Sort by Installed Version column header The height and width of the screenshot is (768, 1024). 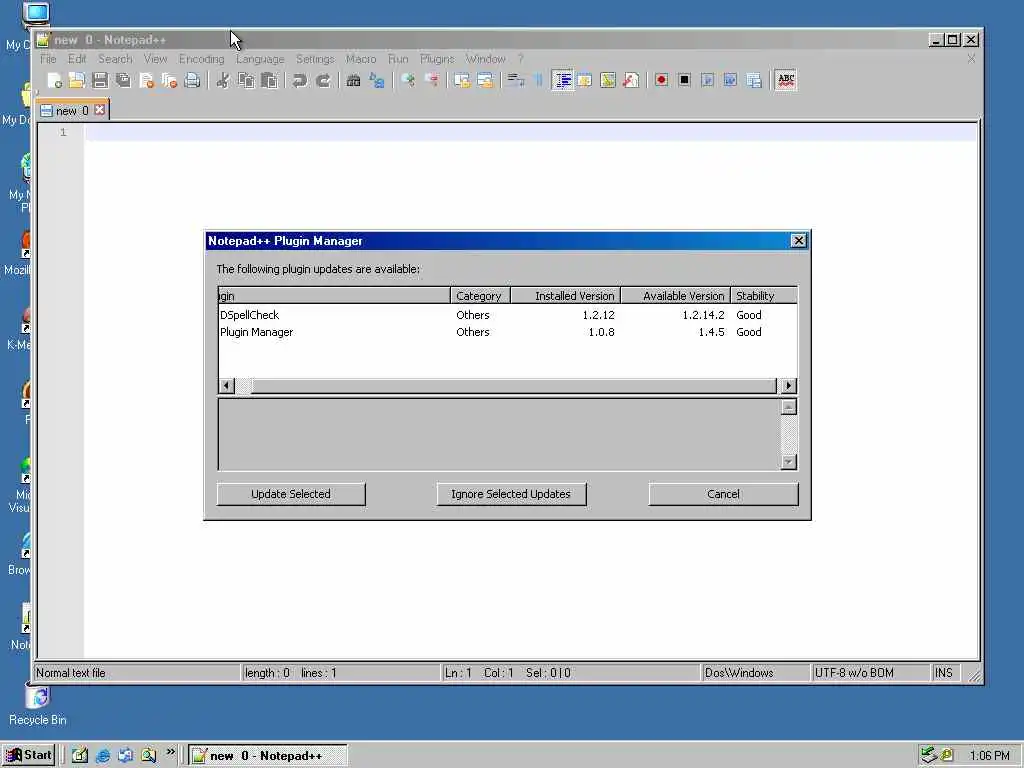click(x=566, y=296)
